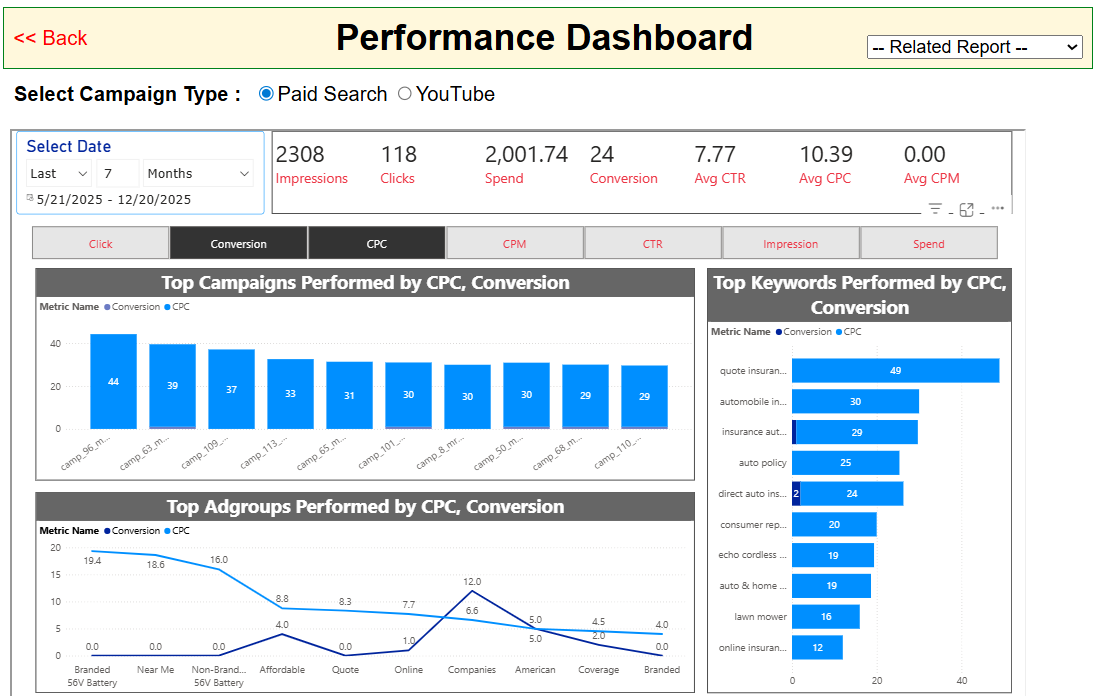Click CPC legend marker in Top Keywords

840,332
